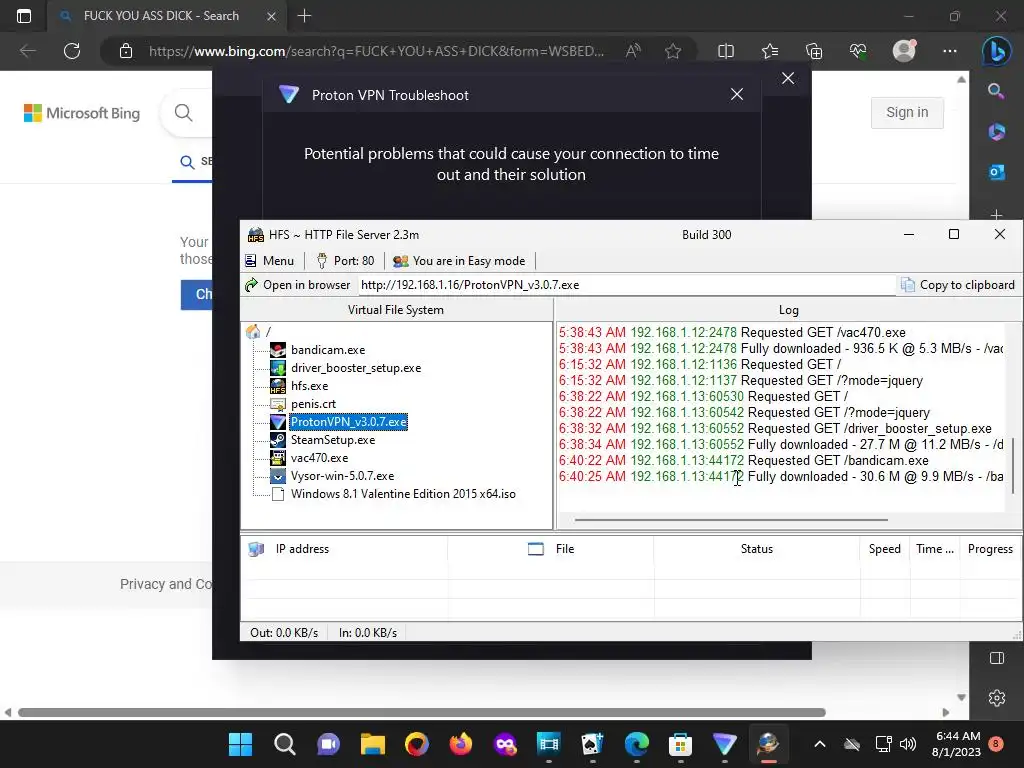
Task: Add page to favorites star icon
Action: [673, 51]
